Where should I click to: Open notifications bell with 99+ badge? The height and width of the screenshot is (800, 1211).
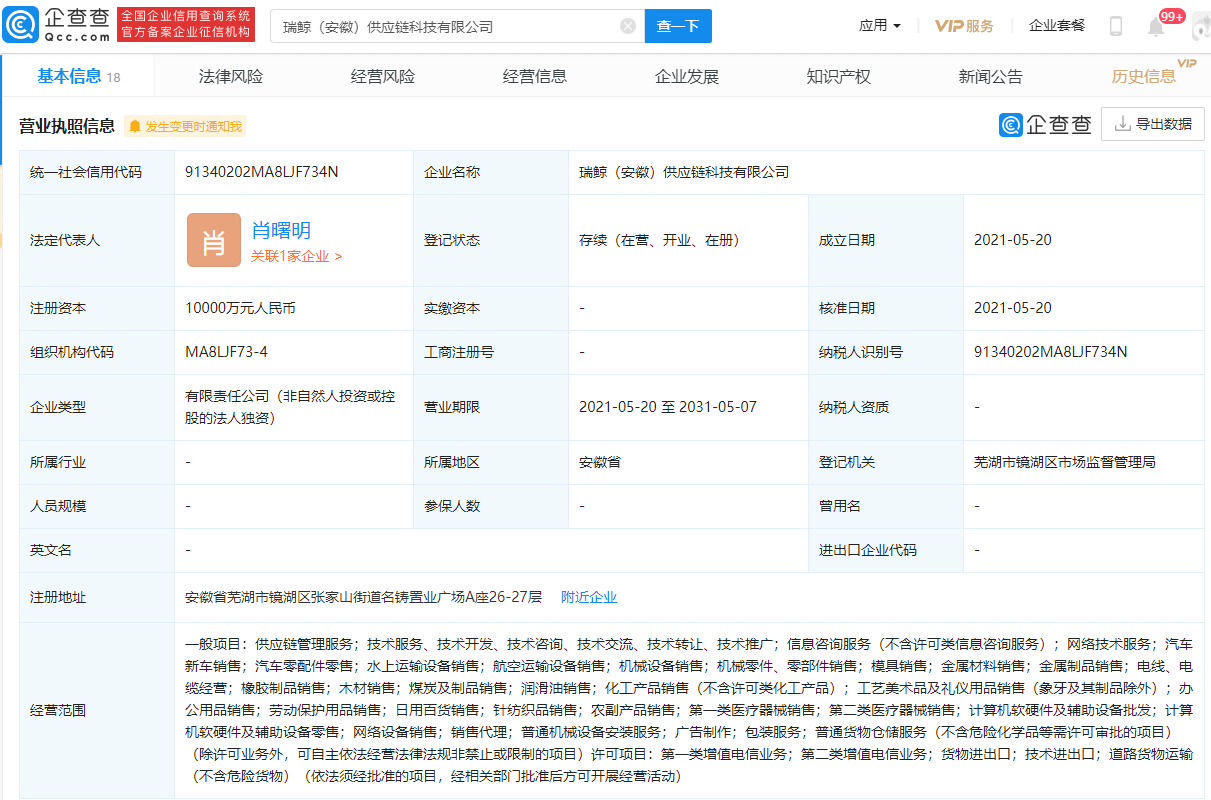point(1156,27)
